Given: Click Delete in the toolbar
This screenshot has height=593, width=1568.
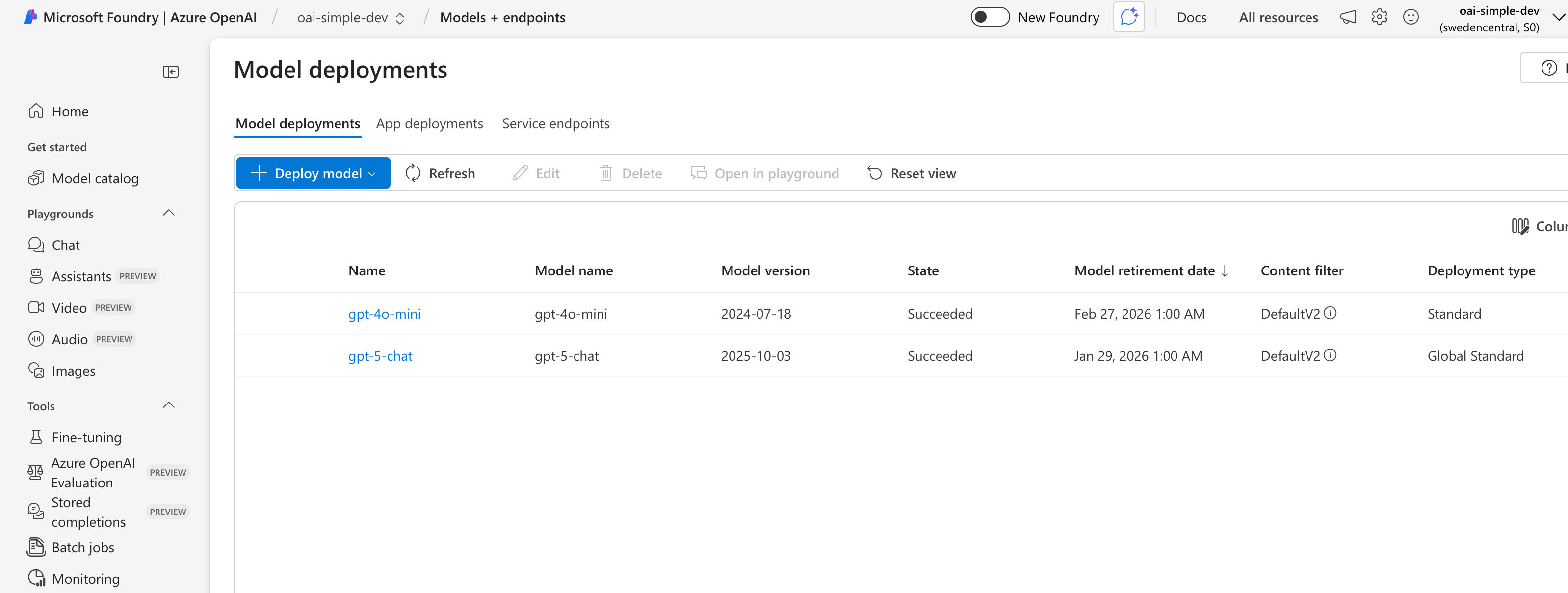Looking at the screenshot, I should pyautogui.click(x=630, y=173).
